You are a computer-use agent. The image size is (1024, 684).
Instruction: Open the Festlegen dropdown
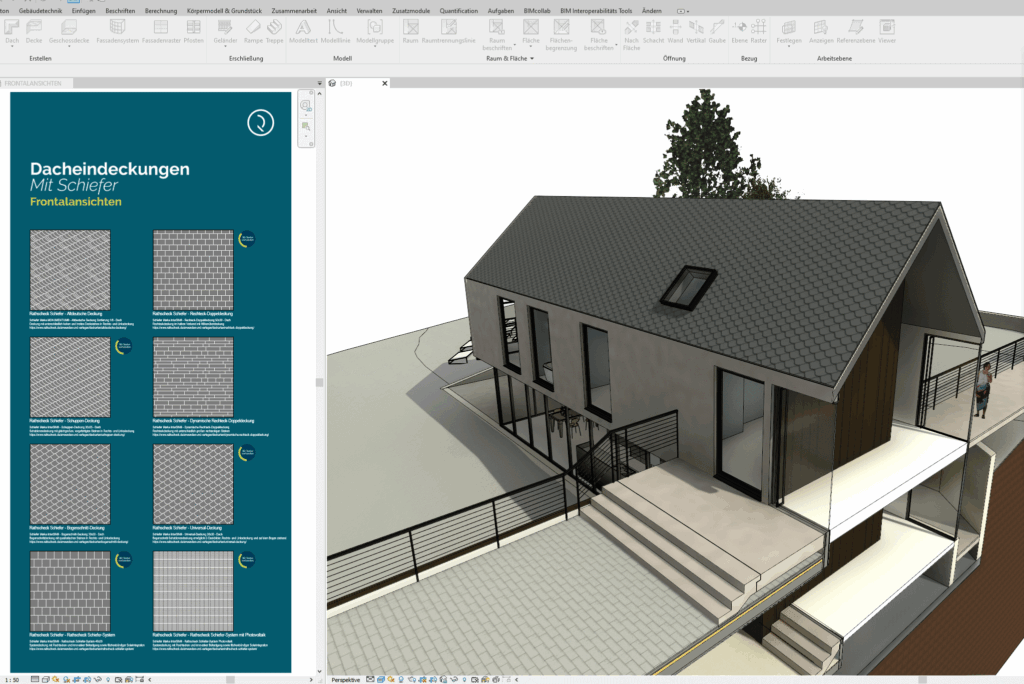click(x=789, y=47)
